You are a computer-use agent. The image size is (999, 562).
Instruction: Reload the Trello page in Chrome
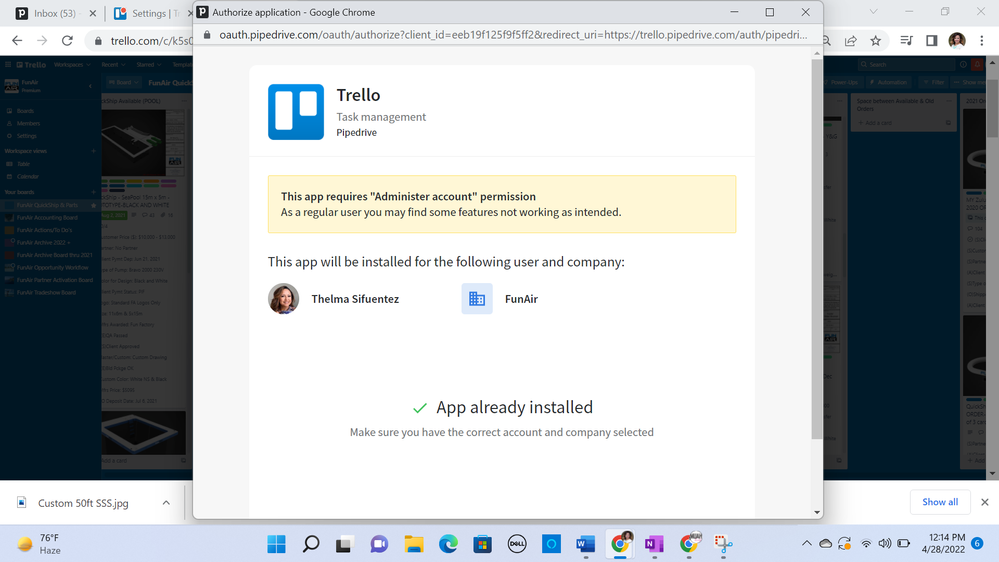[67, 41]
